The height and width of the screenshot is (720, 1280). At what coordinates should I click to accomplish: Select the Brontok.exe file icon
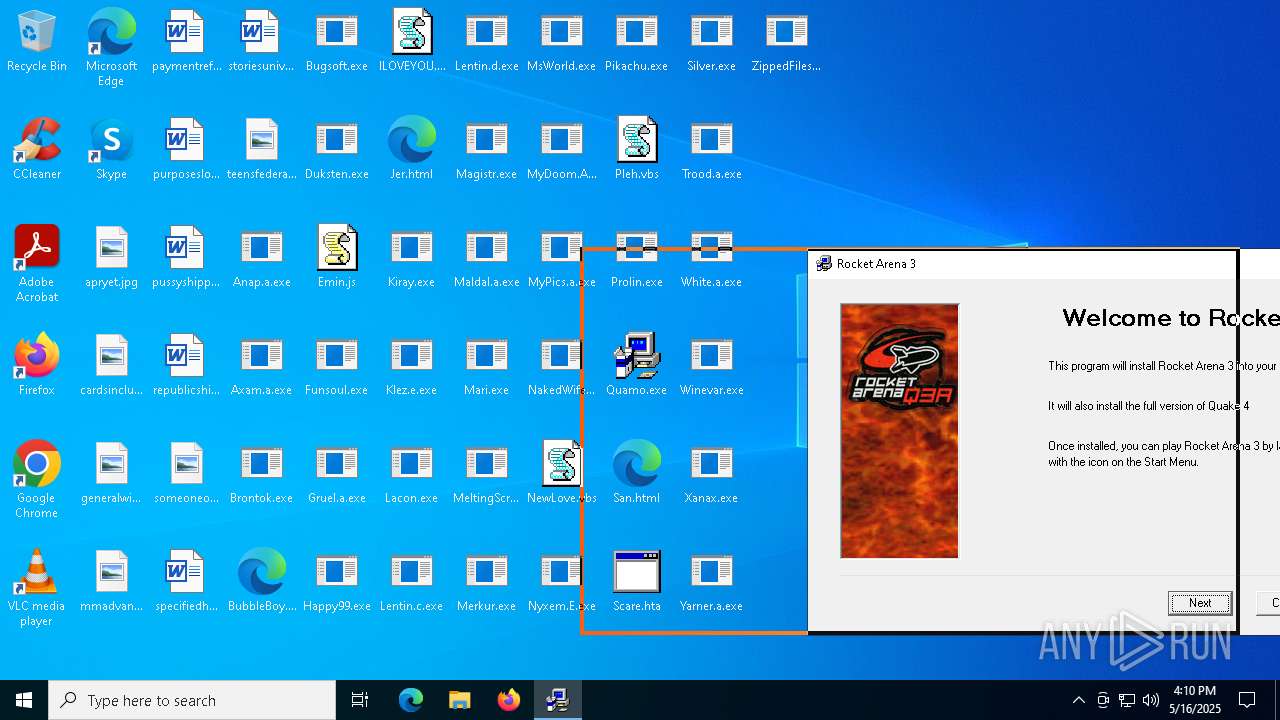point(262,474)
